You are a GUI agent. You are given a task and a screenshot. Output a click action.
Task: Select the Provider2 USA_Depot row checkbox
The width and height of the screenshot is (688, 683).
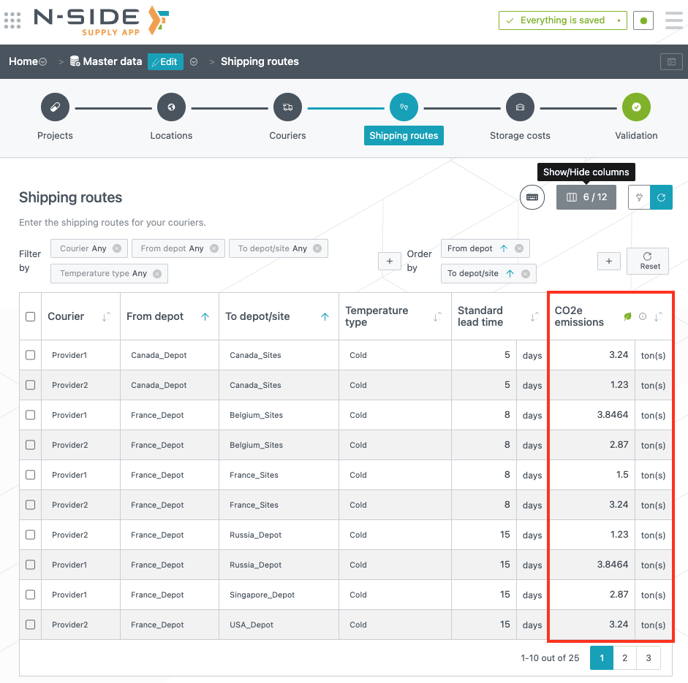(30, 625)
